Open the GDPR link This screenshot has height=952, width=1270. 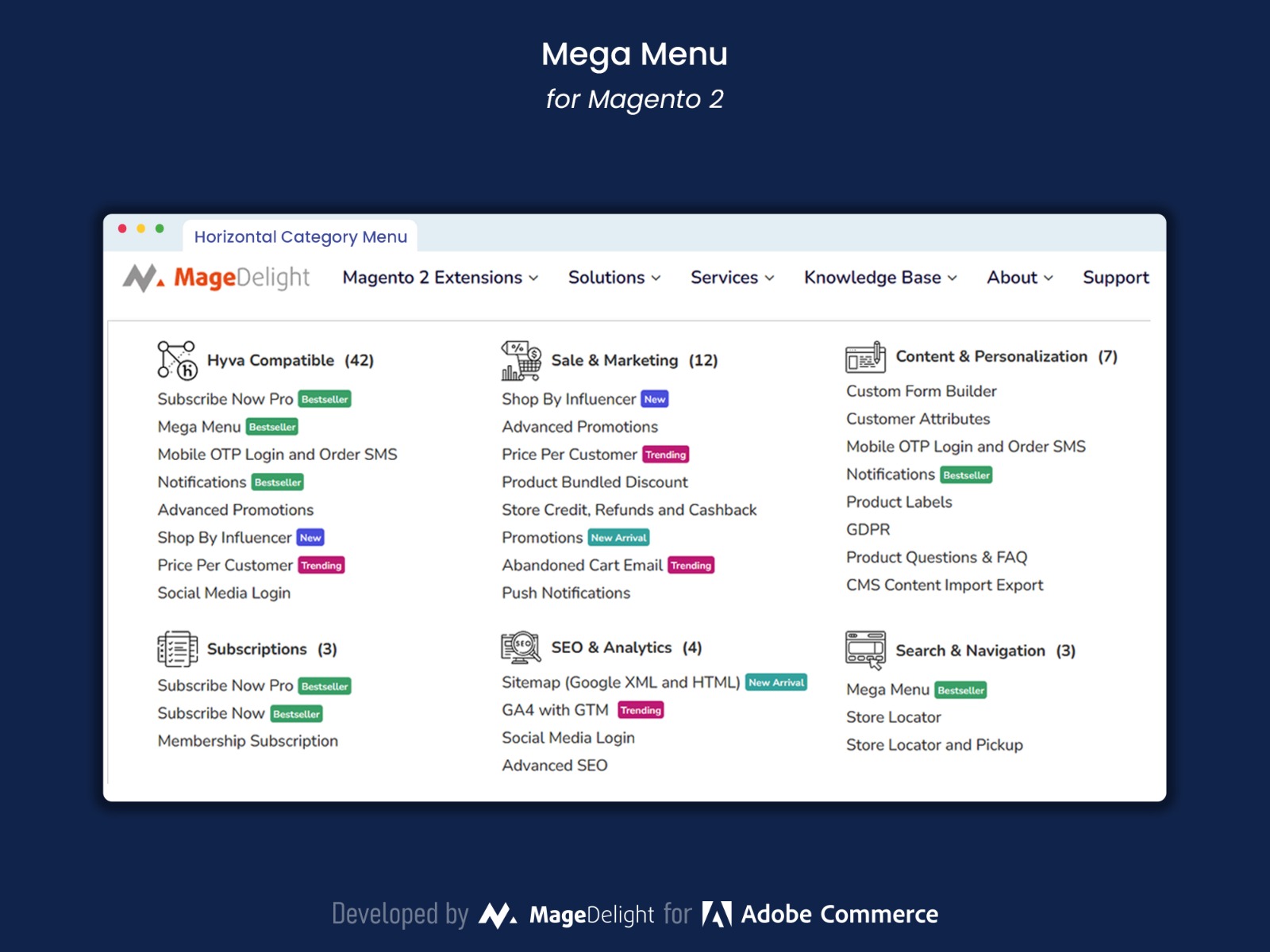(868, 530)
